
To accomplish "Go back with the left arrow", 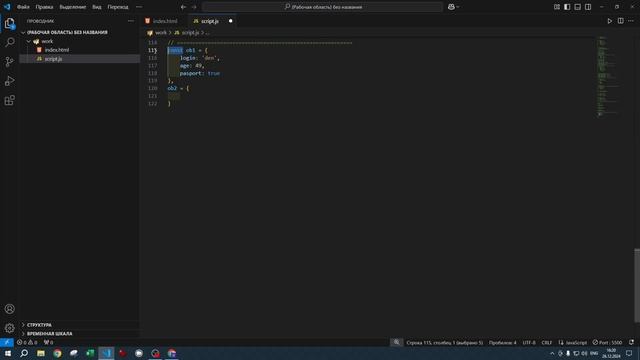I will (183, 7).
